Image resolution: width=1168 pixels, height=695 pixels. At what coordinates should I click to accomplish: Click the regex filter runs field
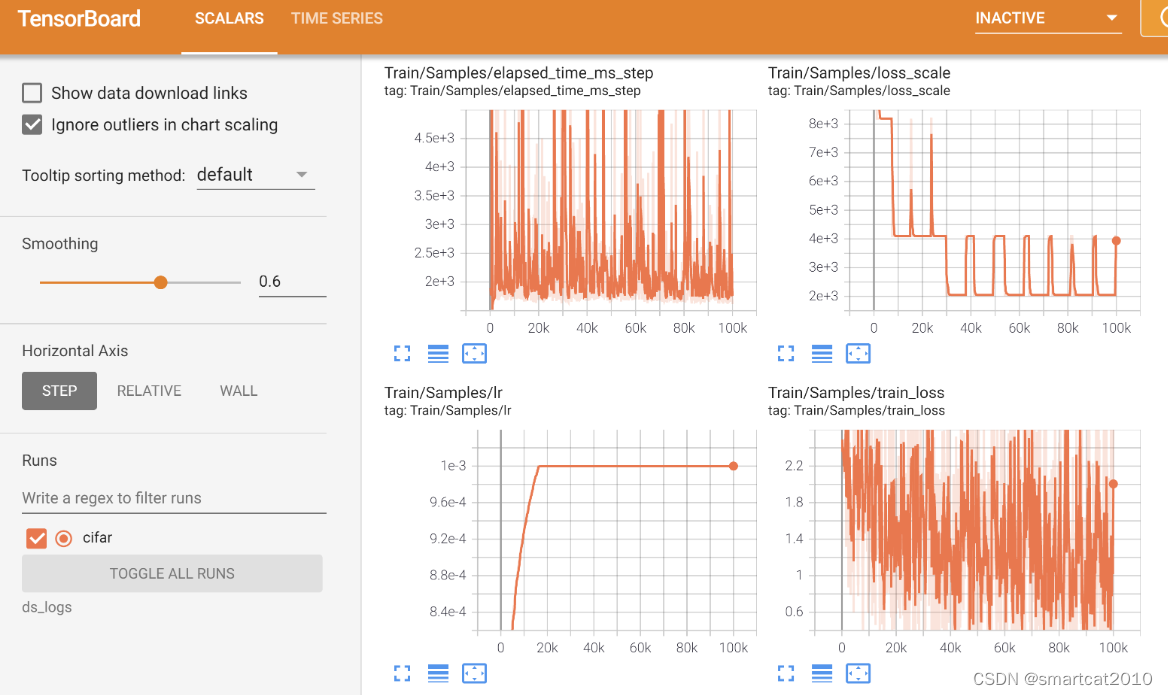pos(174,498)
